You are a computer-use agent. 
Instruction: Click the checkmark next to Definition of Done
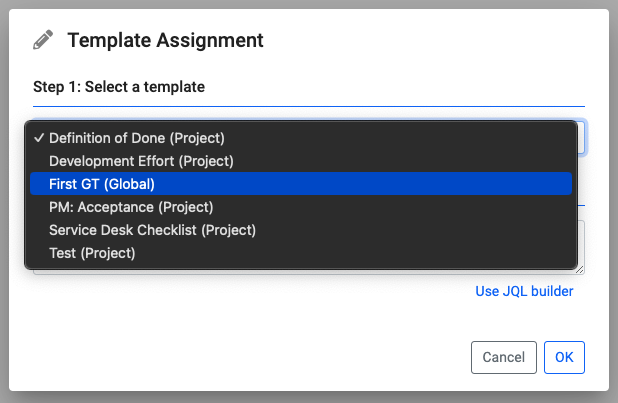37,138
